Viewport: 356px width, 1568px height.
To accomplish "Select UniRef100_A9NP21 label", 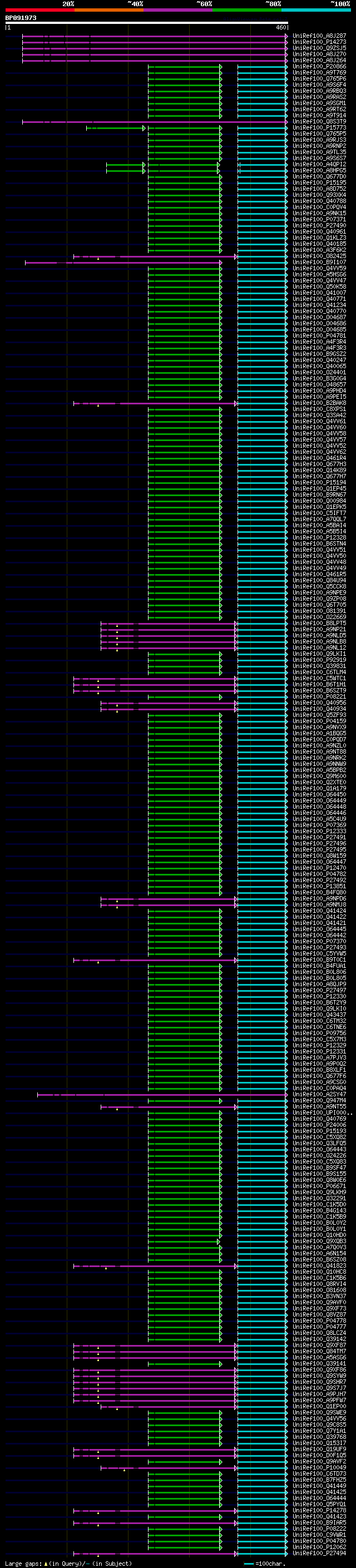I will coord(319,630).
